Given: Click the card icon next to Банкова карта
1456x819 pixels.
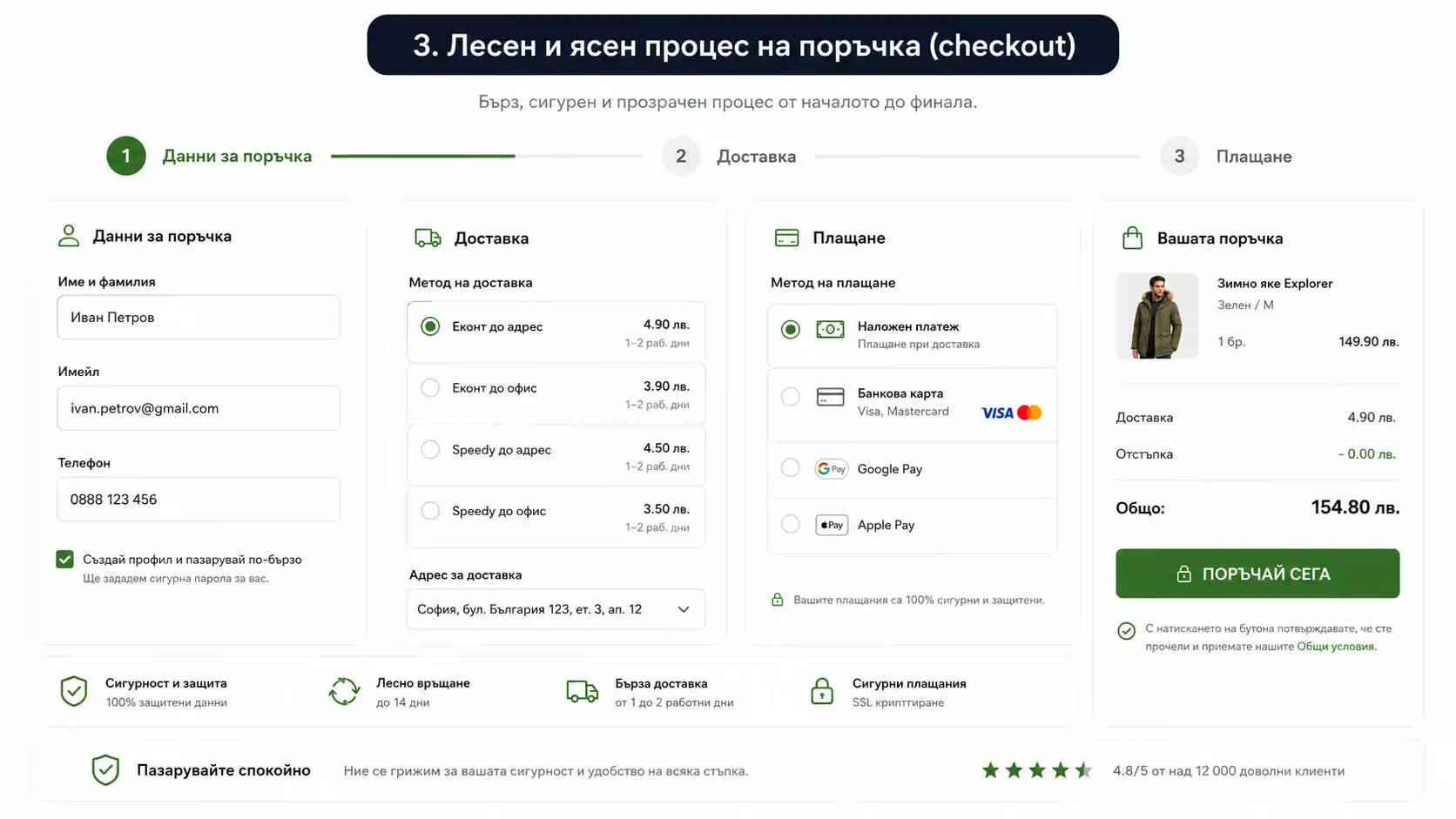Looking at the screenshot, I should pyautogui.click(x=830, y=397).
